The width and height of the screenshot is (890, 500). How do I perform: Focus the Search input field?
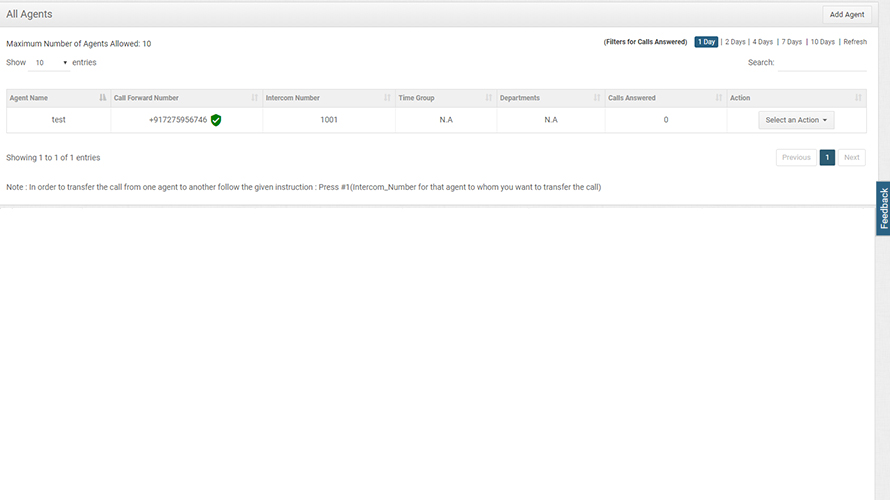pos(822,62)
